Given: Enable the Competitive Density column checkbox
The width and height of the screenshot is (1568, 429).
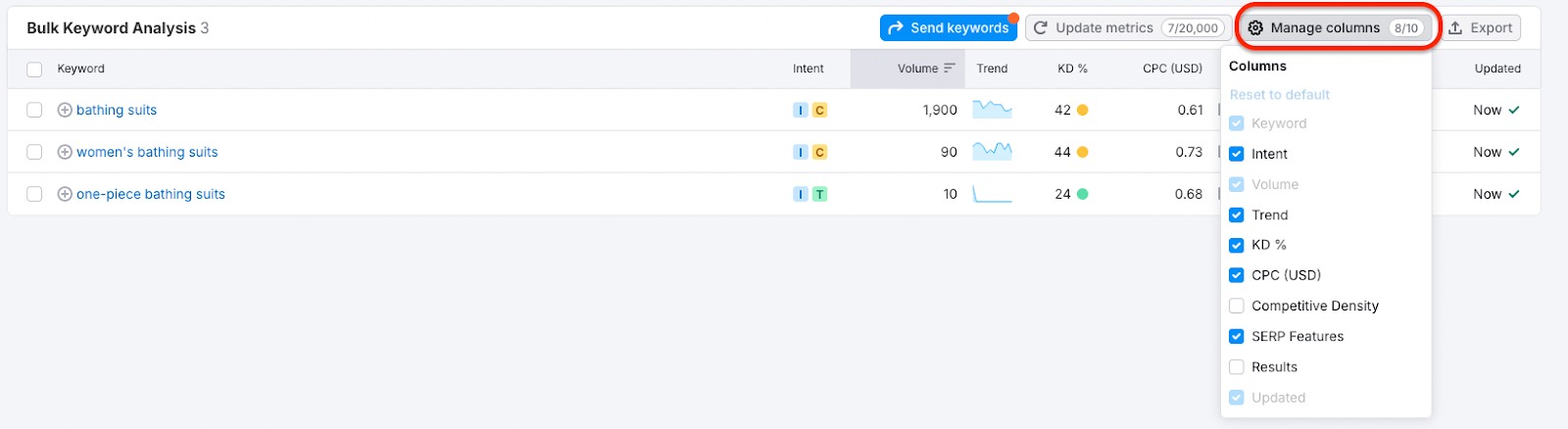Looking at the screenshot, I should [x=1237, y=306].
